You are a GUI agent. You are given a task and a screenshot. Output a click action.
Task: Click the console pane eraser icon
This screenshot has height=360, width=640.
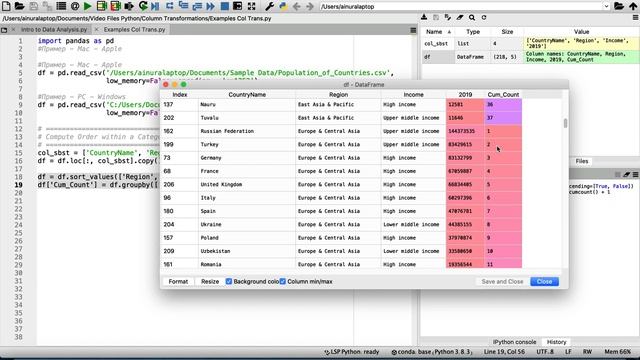[627, 175]
